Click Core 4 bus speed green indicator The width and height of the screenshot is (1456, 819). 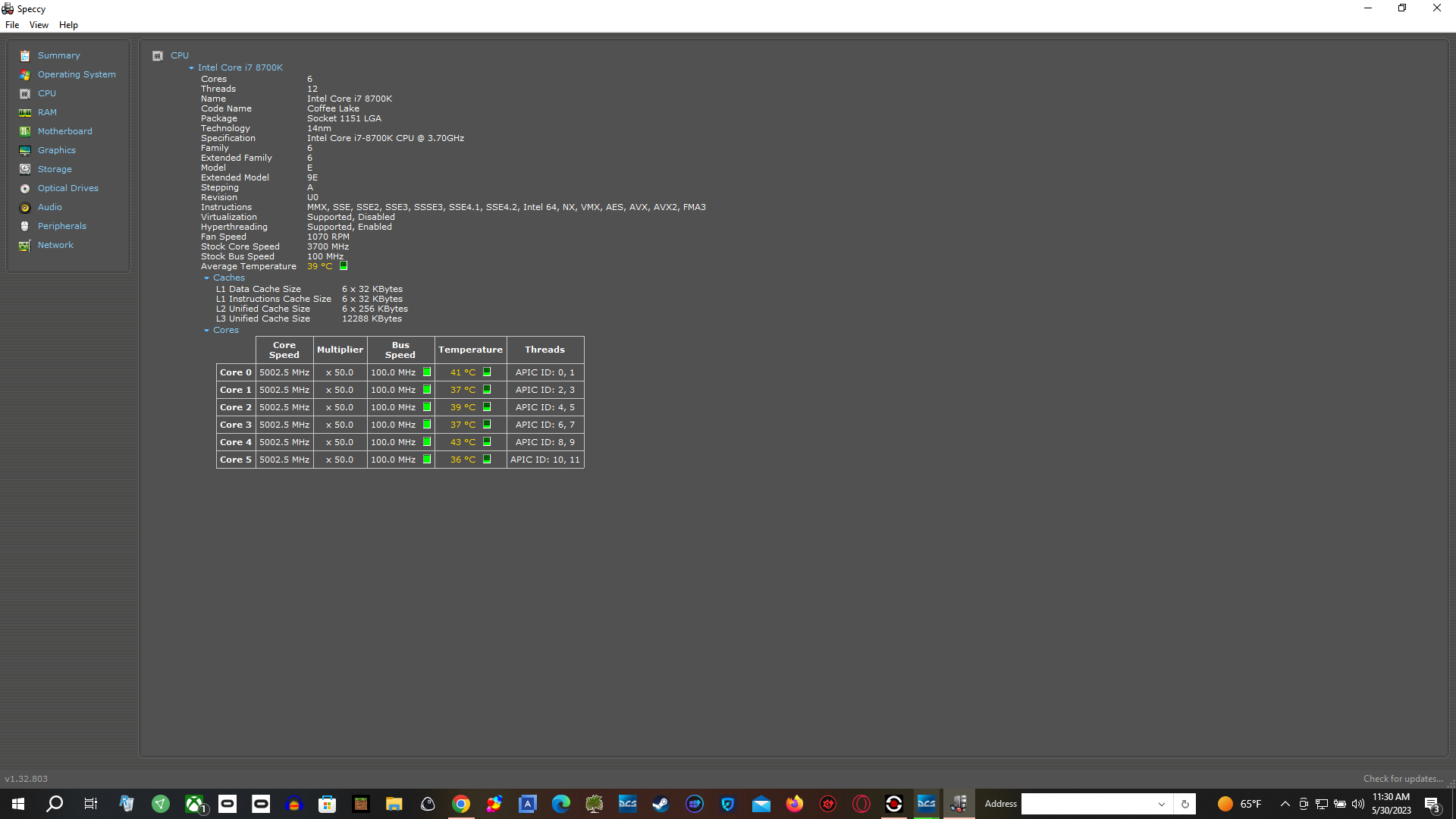pyautogui.click(x=427, y=442)
